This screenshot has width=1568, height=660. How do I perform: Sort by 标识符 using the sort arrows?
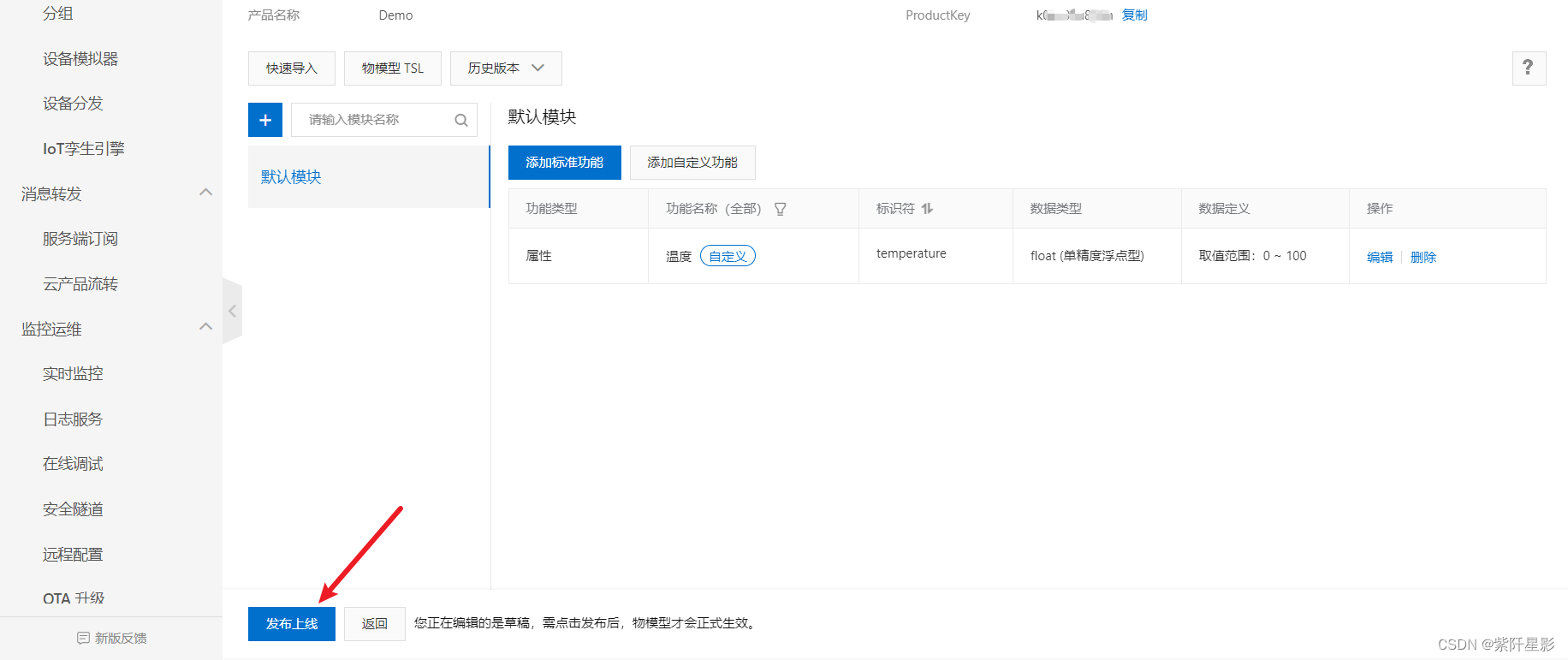927,209
